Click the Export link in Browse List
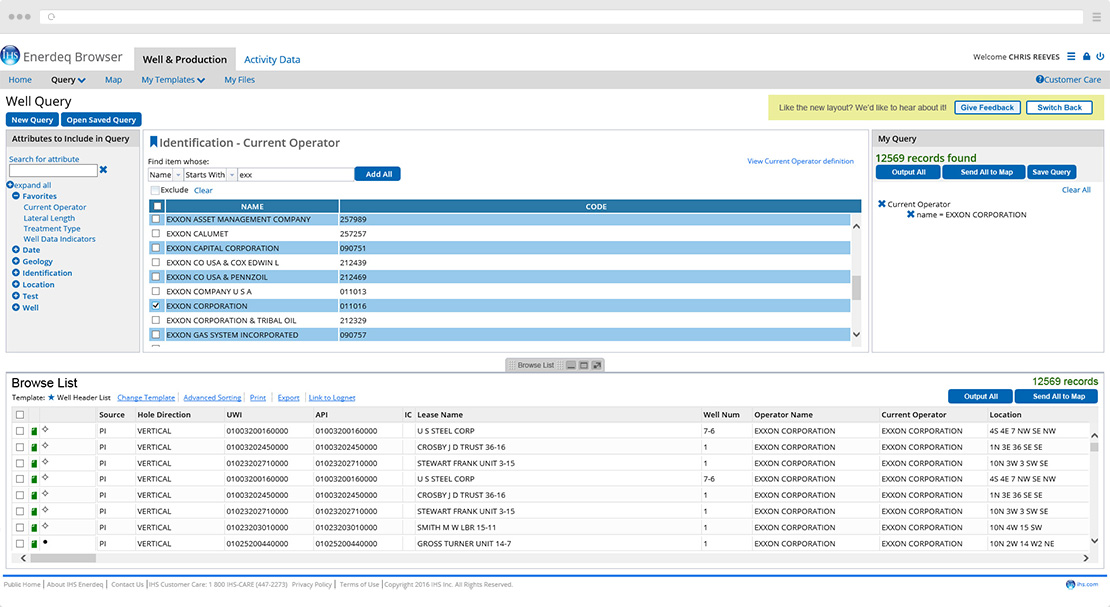 (x=288, y=398)
